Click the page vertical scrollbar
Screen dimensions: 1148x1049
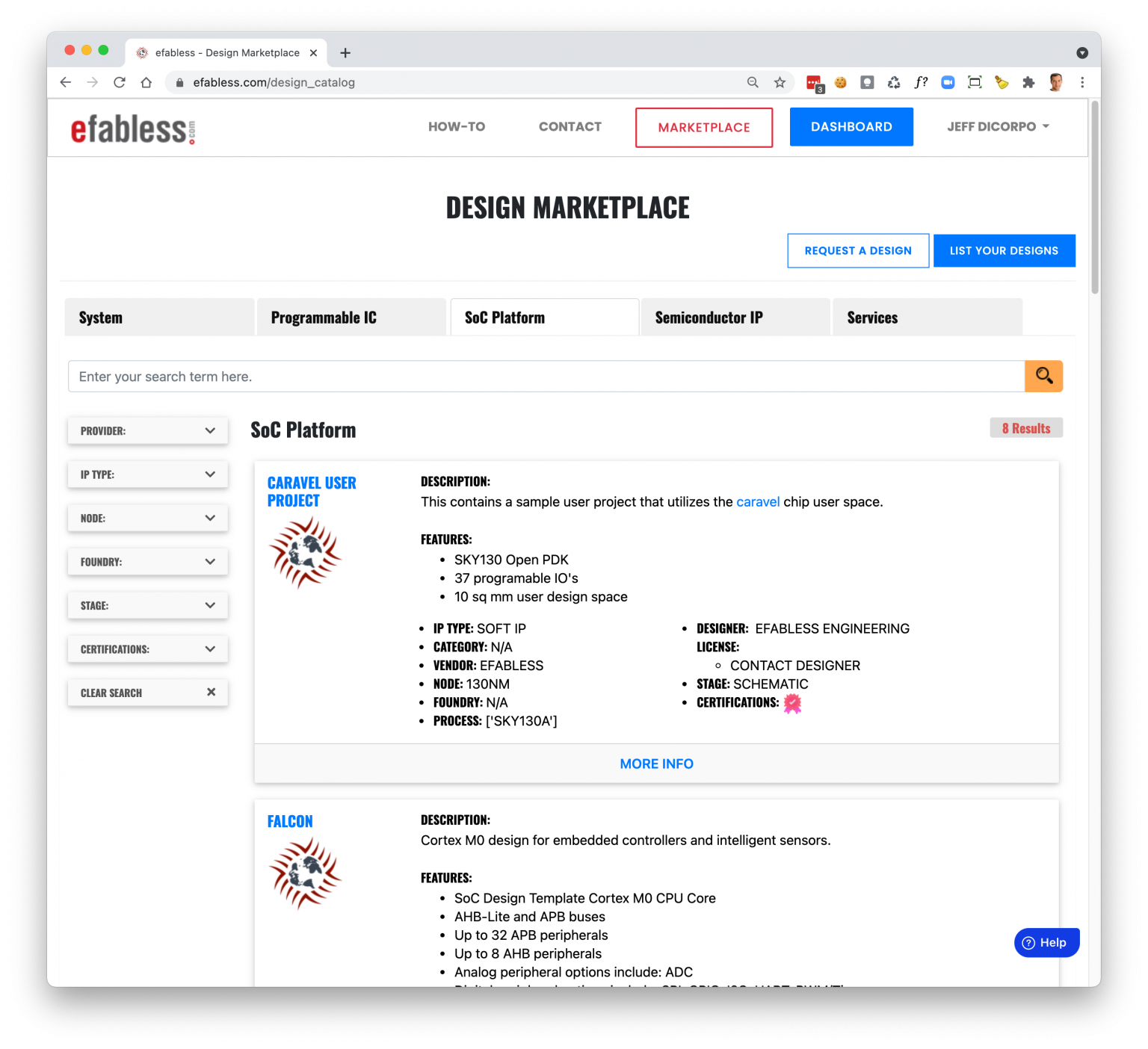[x=1095, y=199]
